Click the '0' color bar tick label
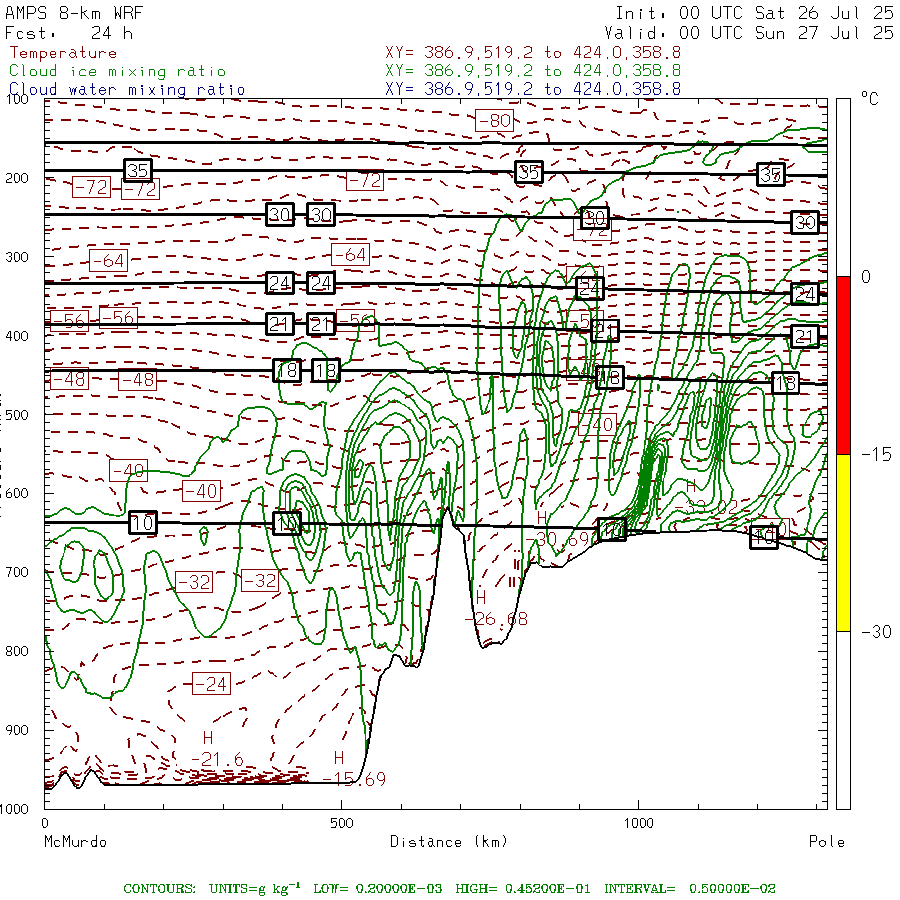Screen dimensions: 900x900 click(x=866, y=277)
